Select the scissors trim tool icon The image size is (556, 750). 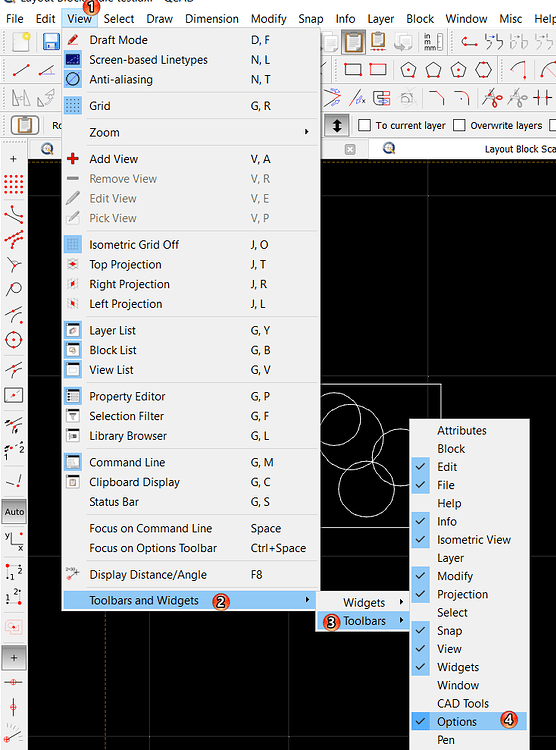point(492,98)
